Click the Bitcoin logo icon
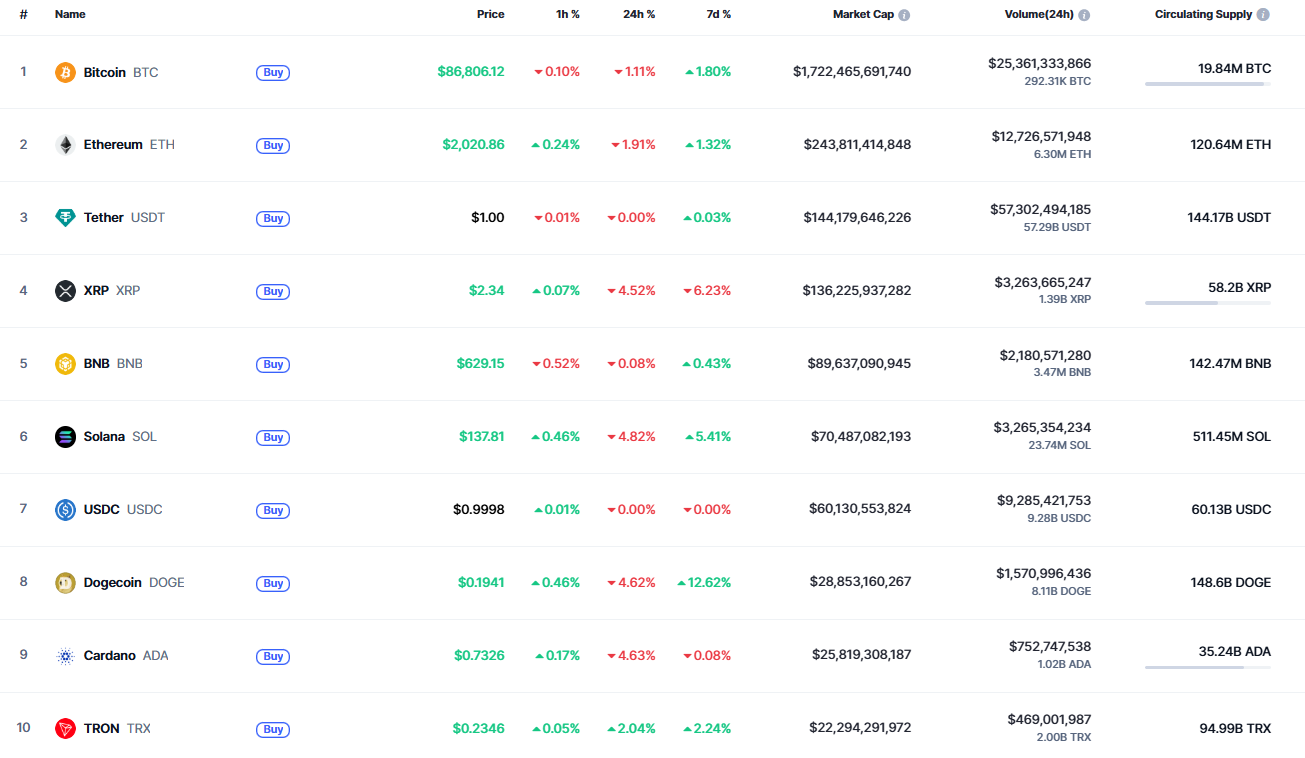The width and height of the screenshot is (1305, 758). (65, 72)
